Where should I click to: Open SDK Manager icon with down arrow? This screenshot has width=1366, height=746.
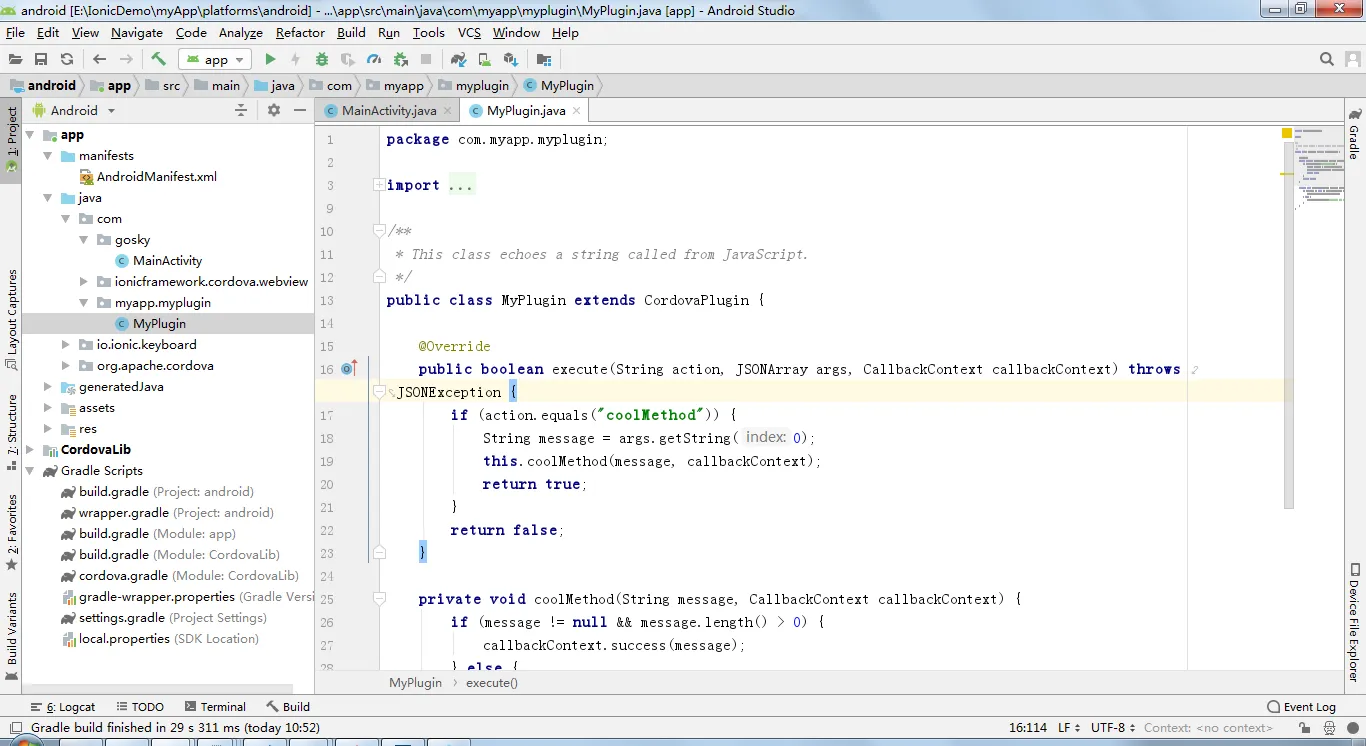[x=510, y=59]
